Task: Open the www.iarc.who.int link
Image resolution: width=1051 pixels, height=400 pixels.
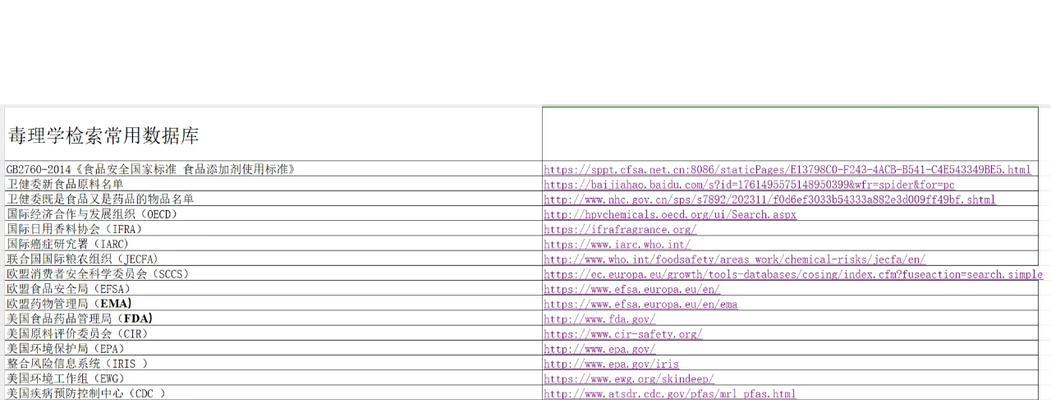Action: tap(617, 245)
